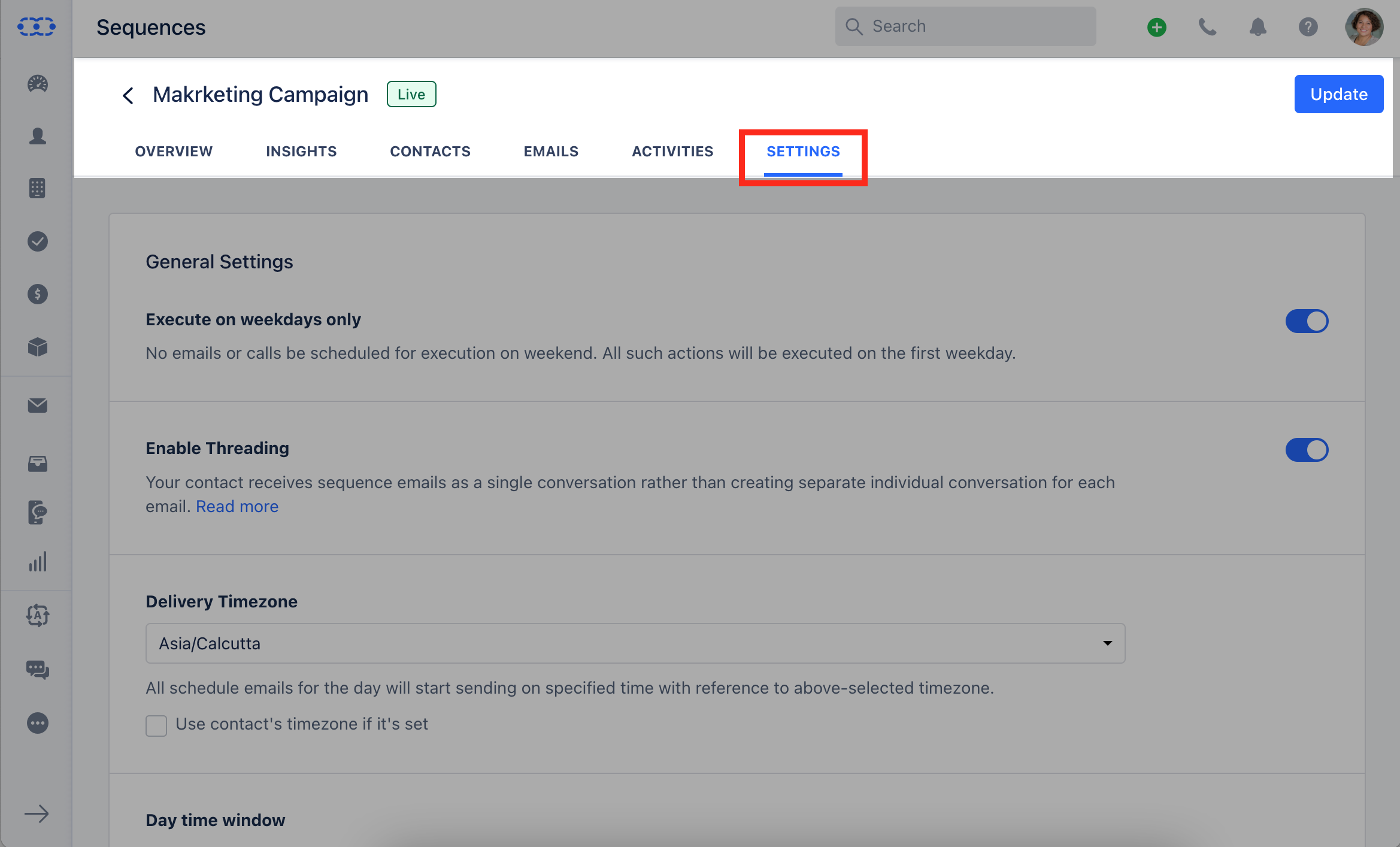1400x847 pixels.
Task: Select the Settings tab
Action: coord(803,152)
